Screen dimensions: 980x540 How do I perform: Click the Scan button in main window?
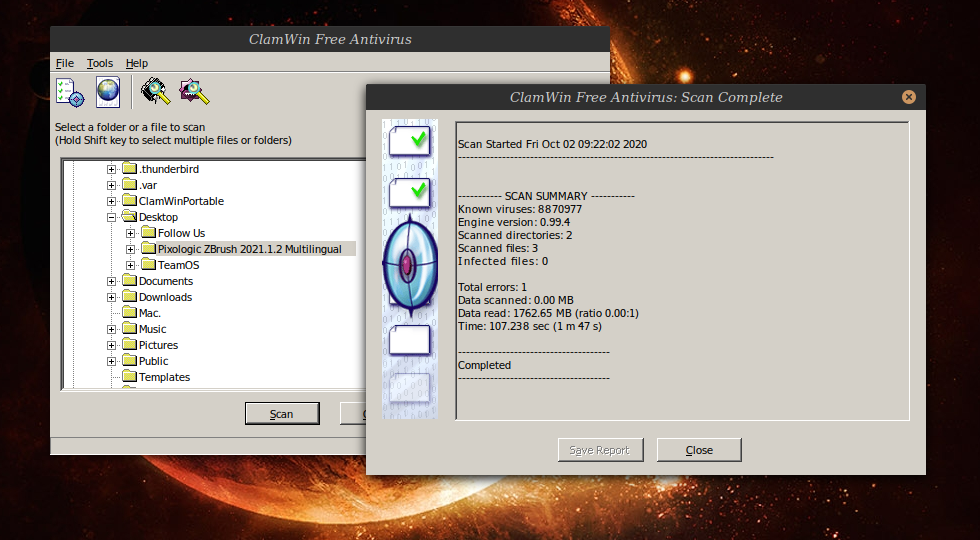282,414
